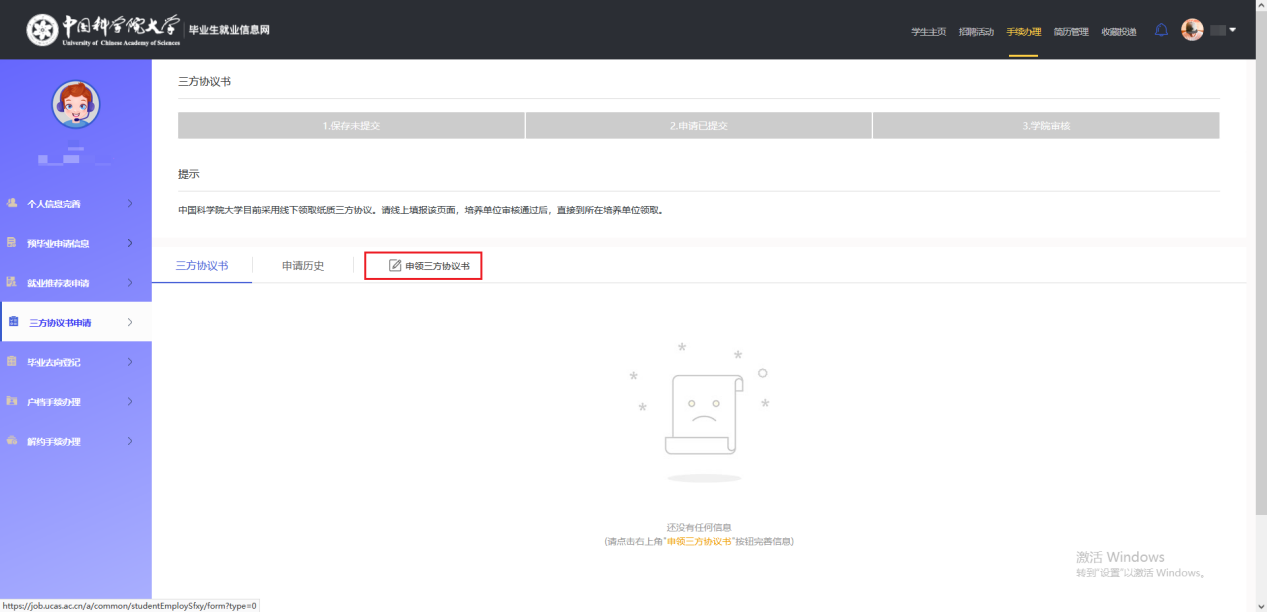Expand the 三方协议书申请 chevron

pyautogui.click(x=130, y=322)
